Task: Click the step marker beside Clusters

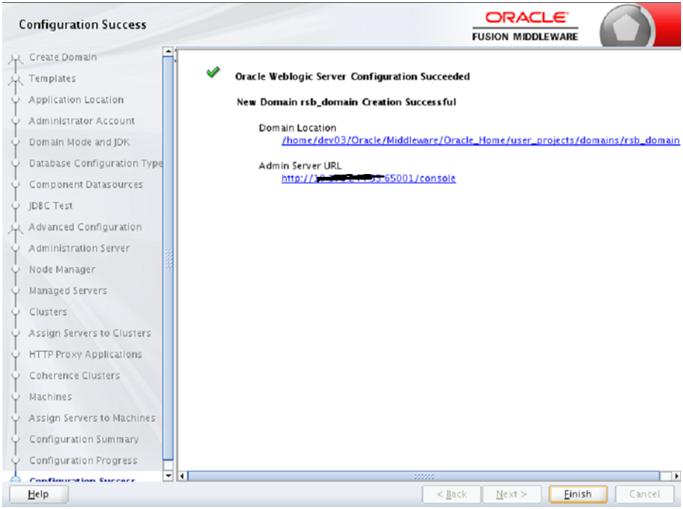Action: coord(16,312)
